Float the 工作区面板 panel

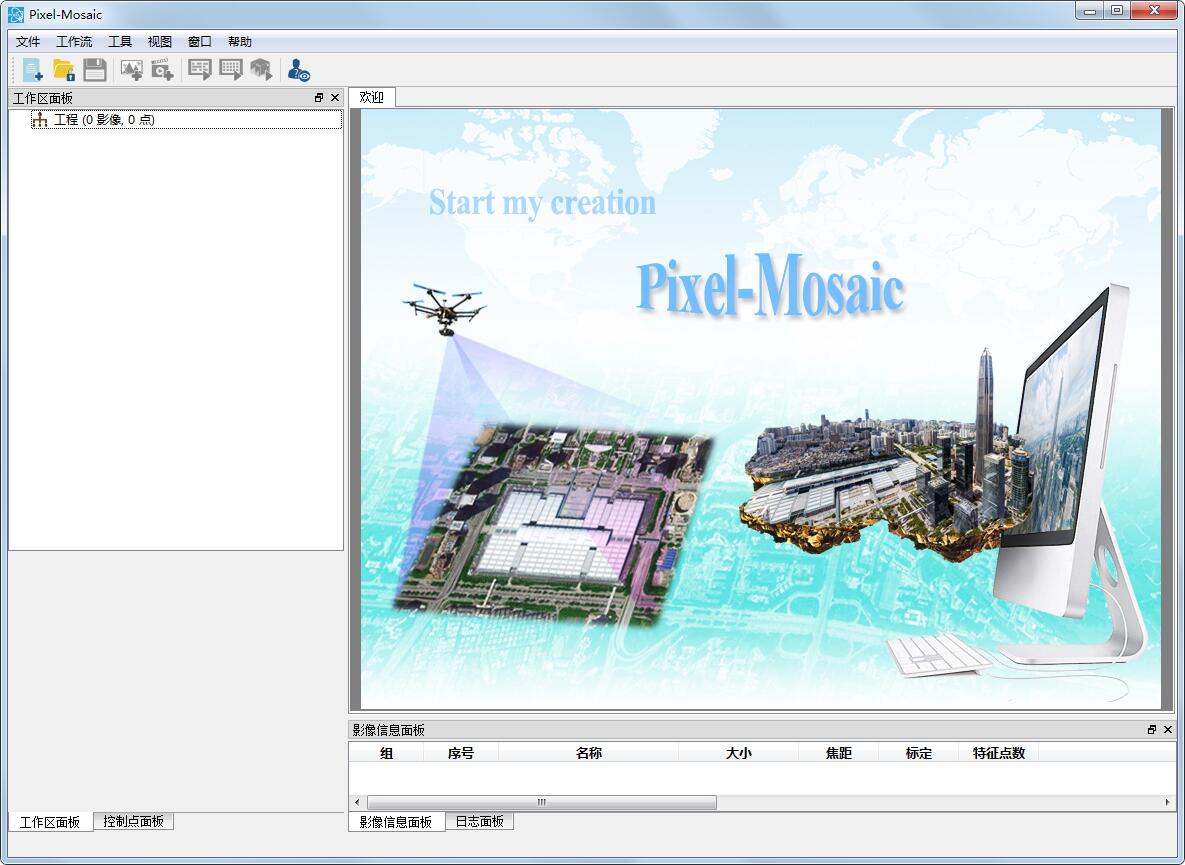tap(319, 97)
